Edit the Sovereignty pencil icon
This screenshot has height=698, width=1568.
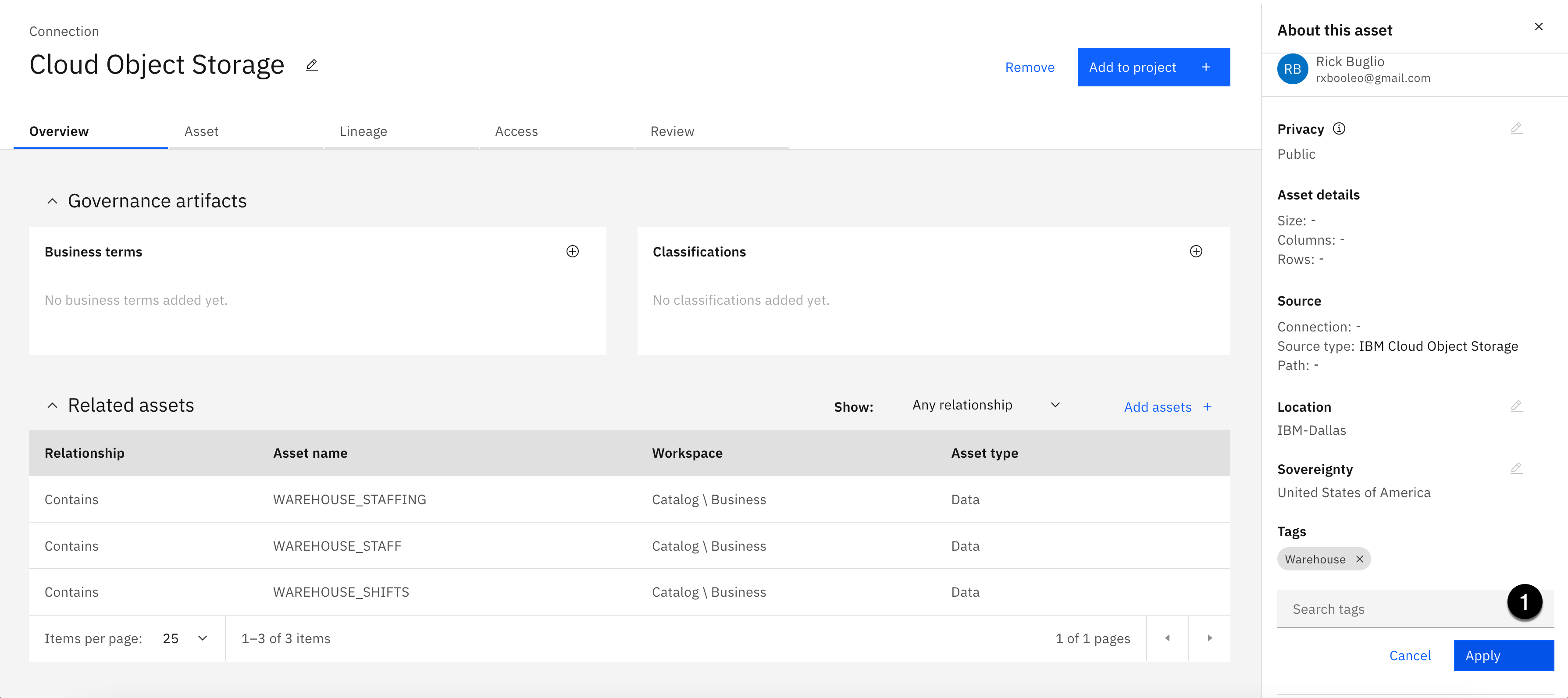tap(1516, 468)
